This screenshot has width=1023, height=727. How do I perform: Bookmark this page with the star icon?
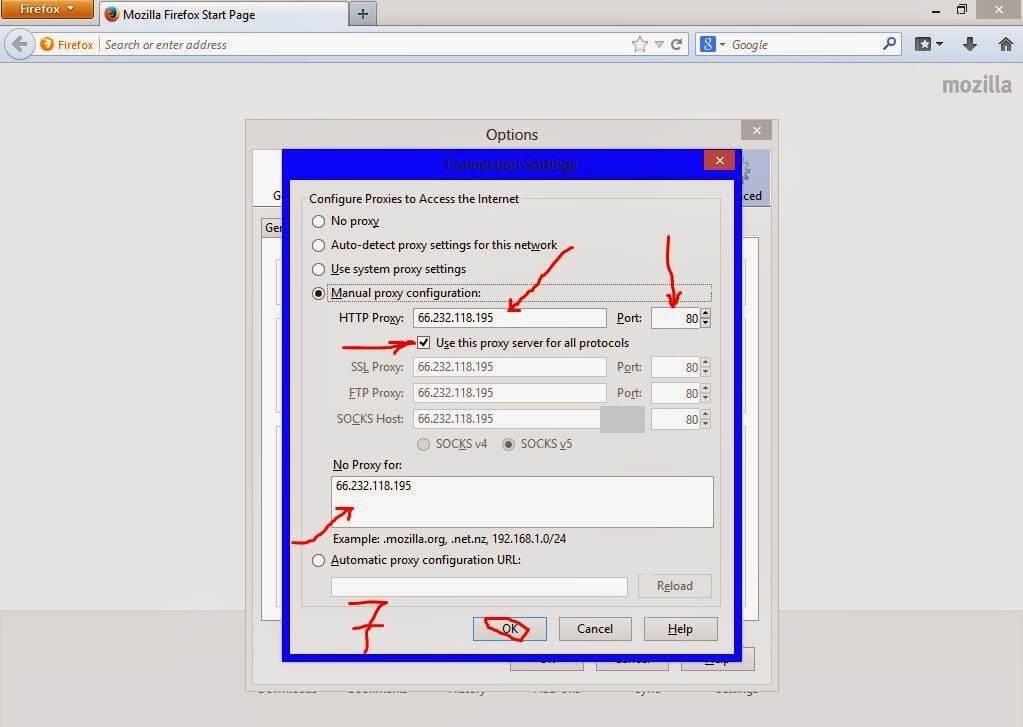pos(640,44)
